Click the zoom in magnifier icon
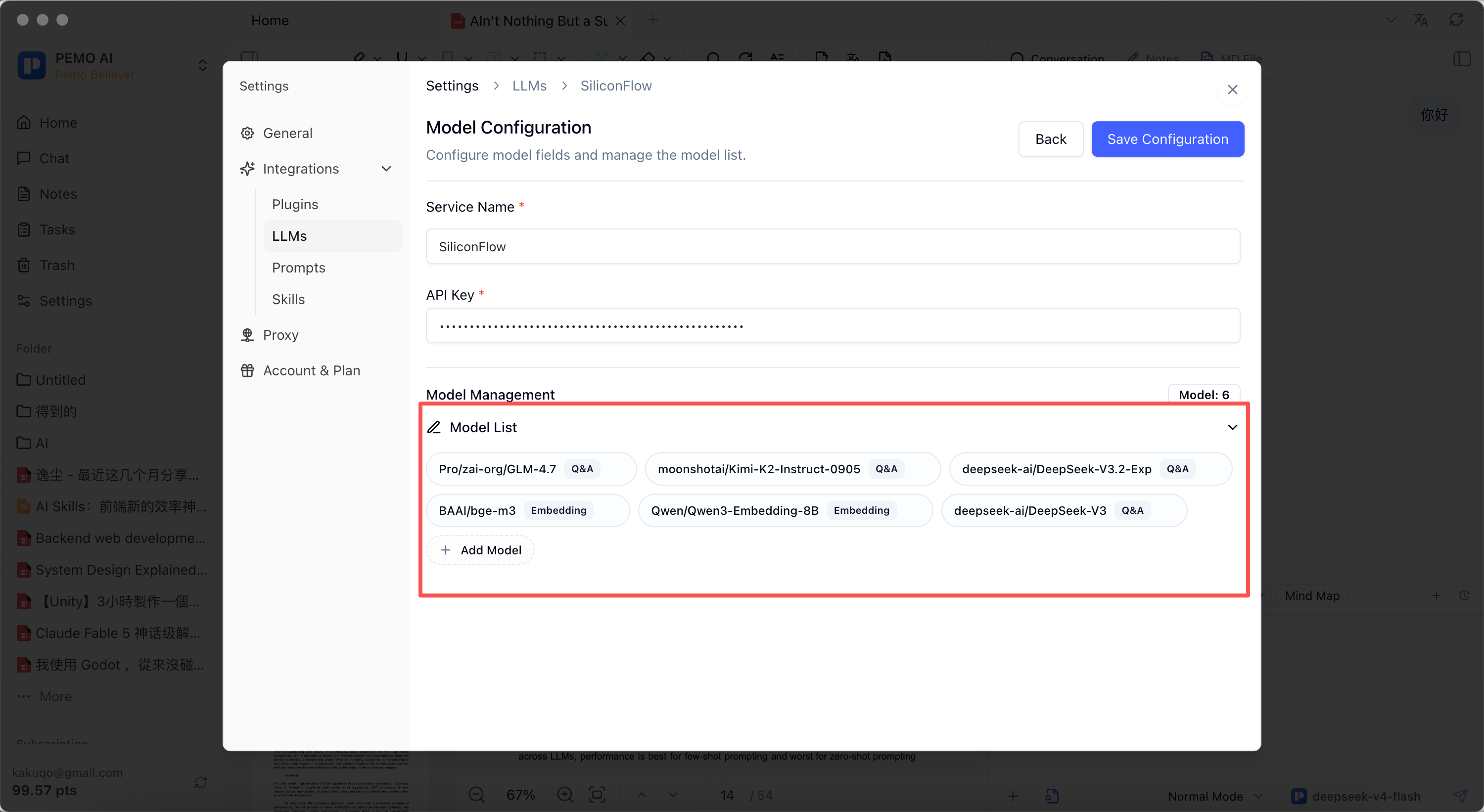The height and width of the screenshot is (812, 1484). tap(564, 795)
